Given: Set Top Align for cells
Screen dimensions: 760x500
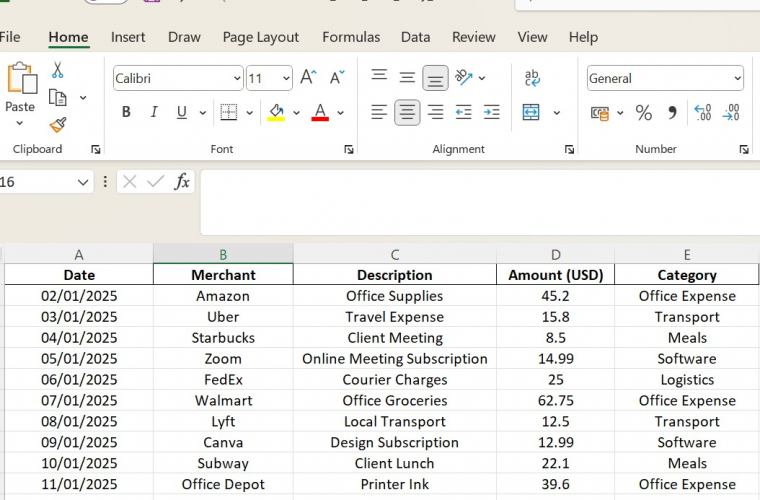Looking at the screenshot, I should pyautogui.click(x=379, y=75).
